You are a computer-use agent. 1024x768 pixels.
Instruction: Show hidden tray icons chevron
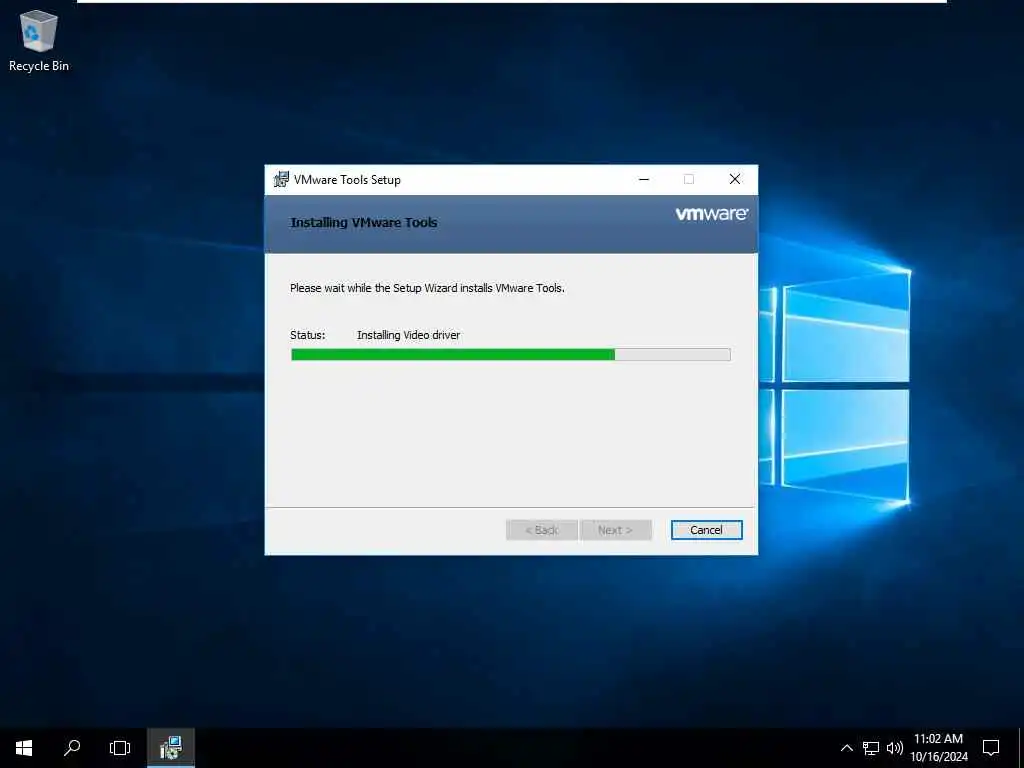click(846, 748)
